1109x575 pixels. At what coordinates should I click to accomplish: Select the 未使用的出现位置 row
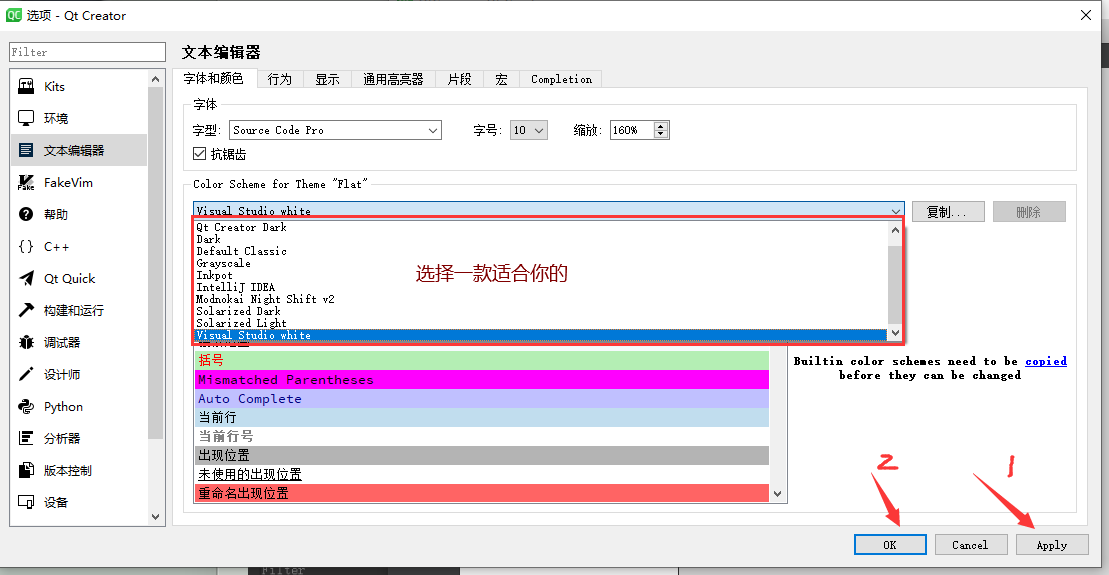click(x=482, y=474)
